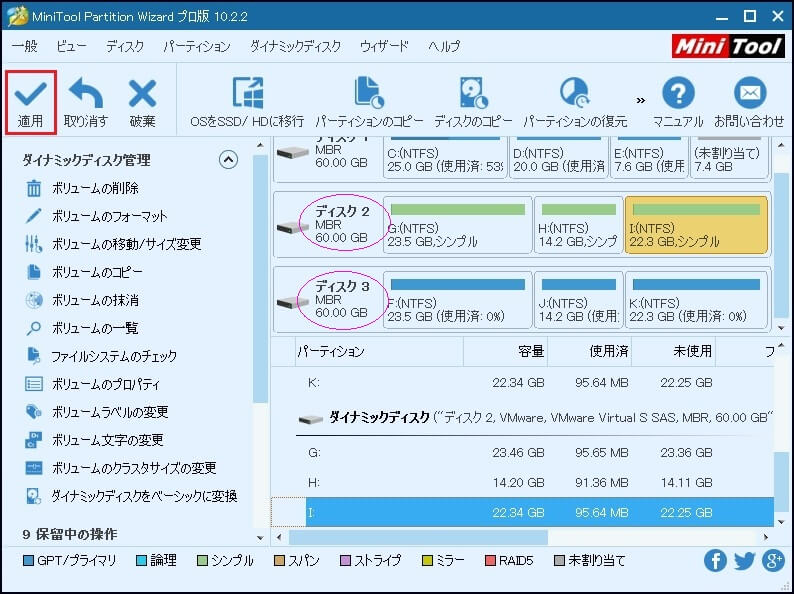Expand the toolbar overflow » chevron

(641, 100)
